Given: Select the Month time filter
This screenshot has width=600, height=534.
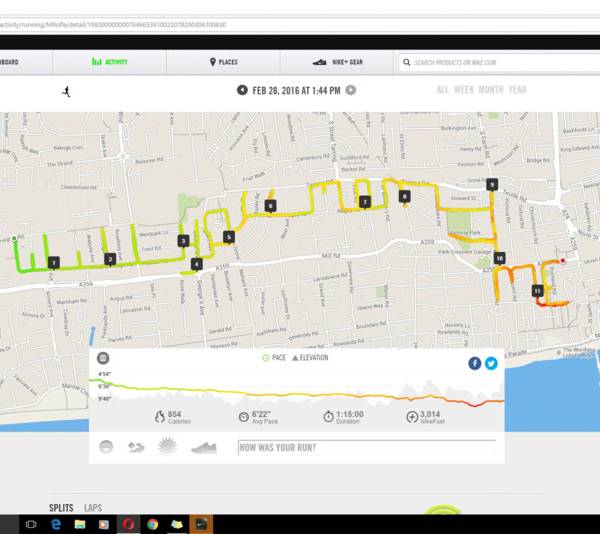Looking at the screenshot, I should coord(490,90).
